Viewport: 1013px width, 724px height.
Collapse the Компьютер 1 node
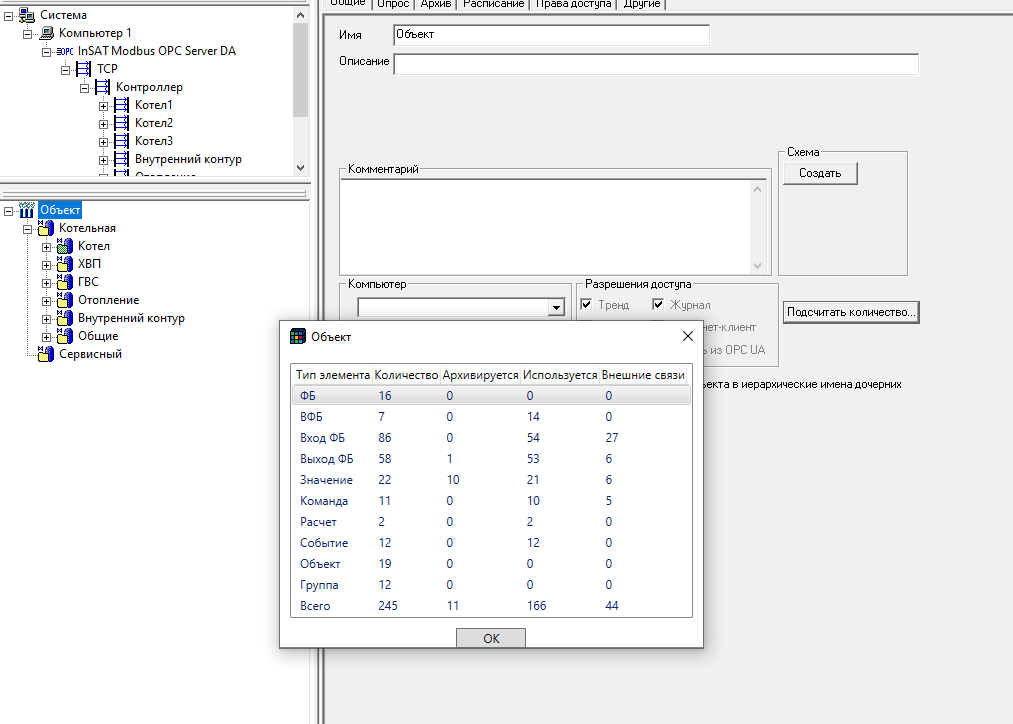point(27,34)
